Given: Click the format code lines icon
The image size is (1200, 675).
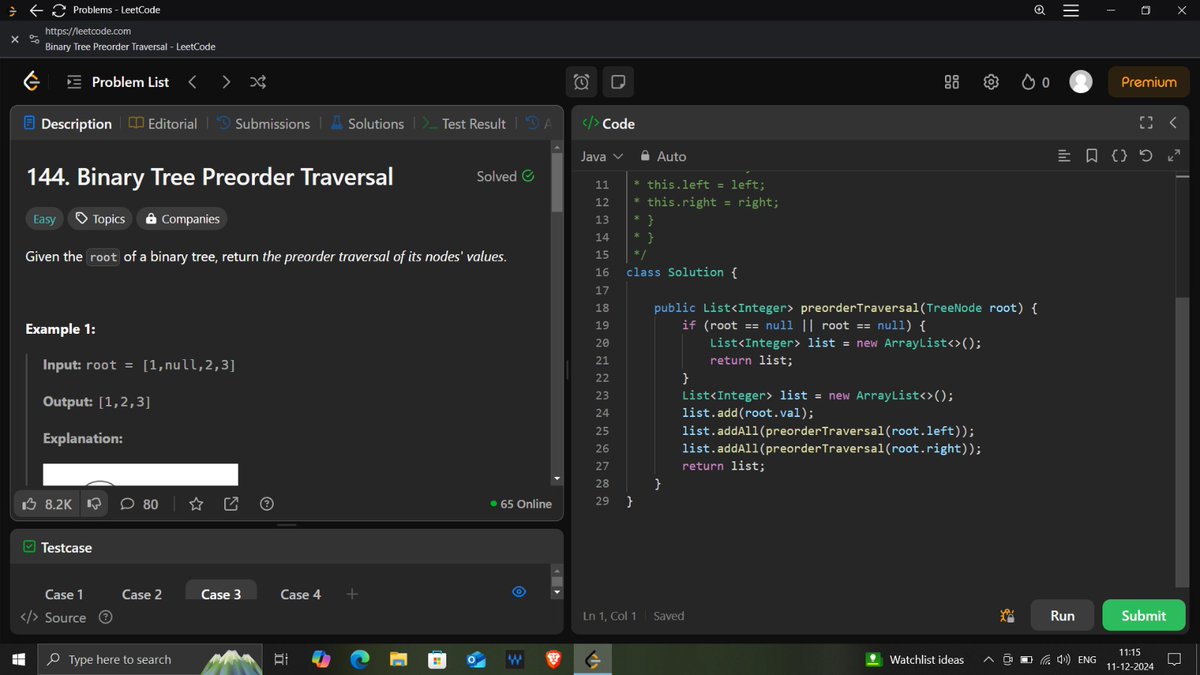Looking at the screenshot, I should pyautogui.click(x=1065, y=156).
